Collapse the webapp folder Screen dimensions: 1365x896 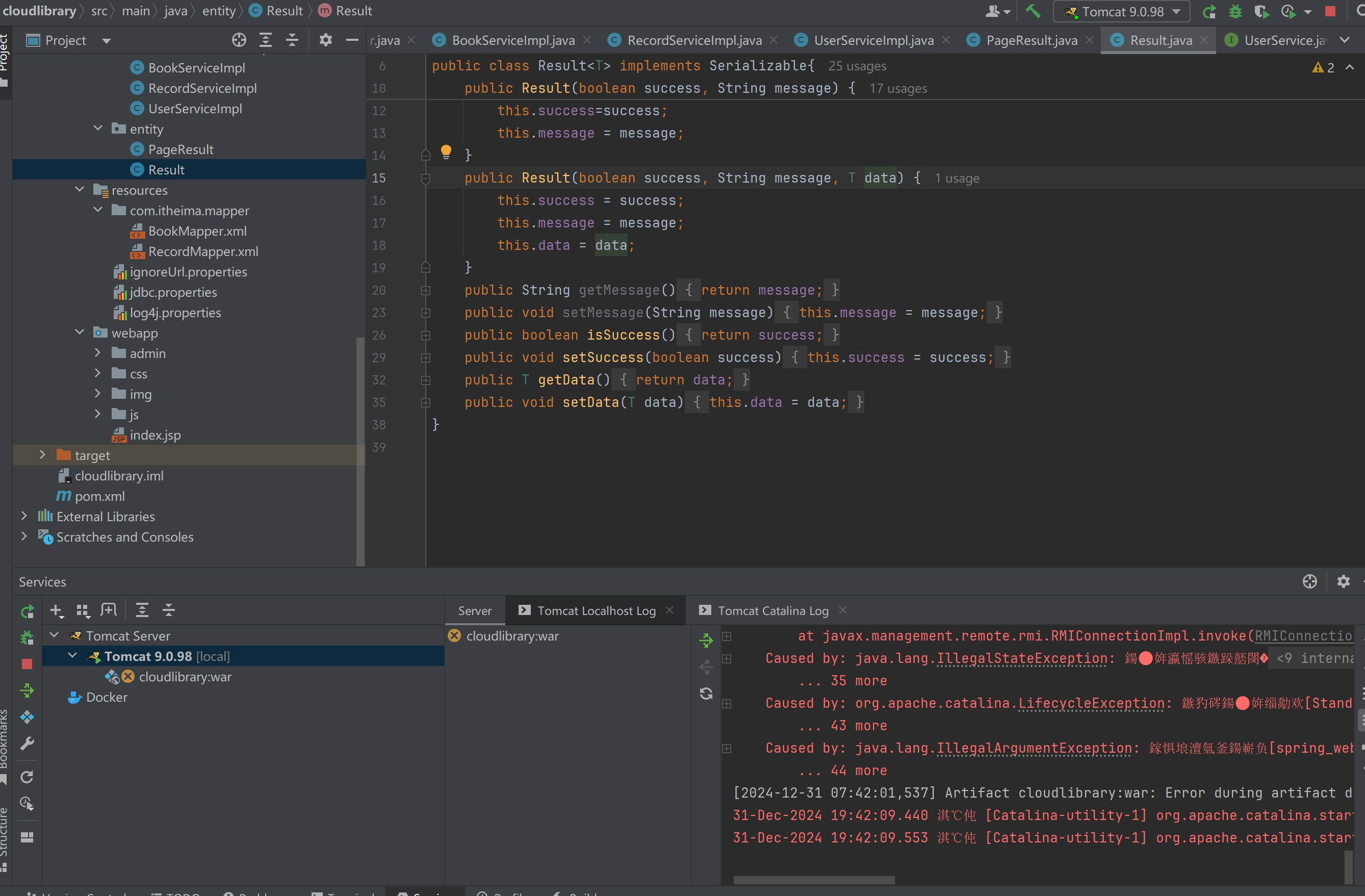click(x=80, y=332)
